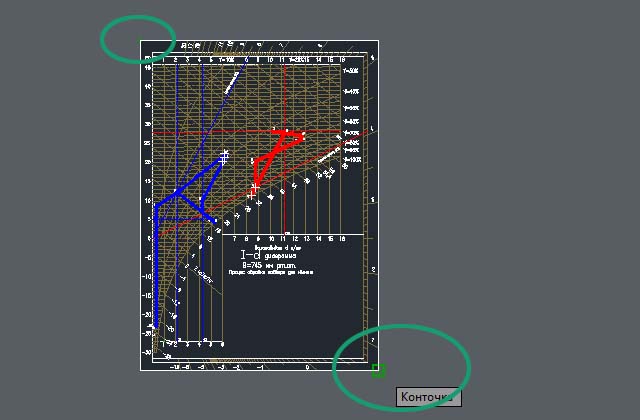Click the green ellipse annotation at top-left

click(x=138, y=40)
